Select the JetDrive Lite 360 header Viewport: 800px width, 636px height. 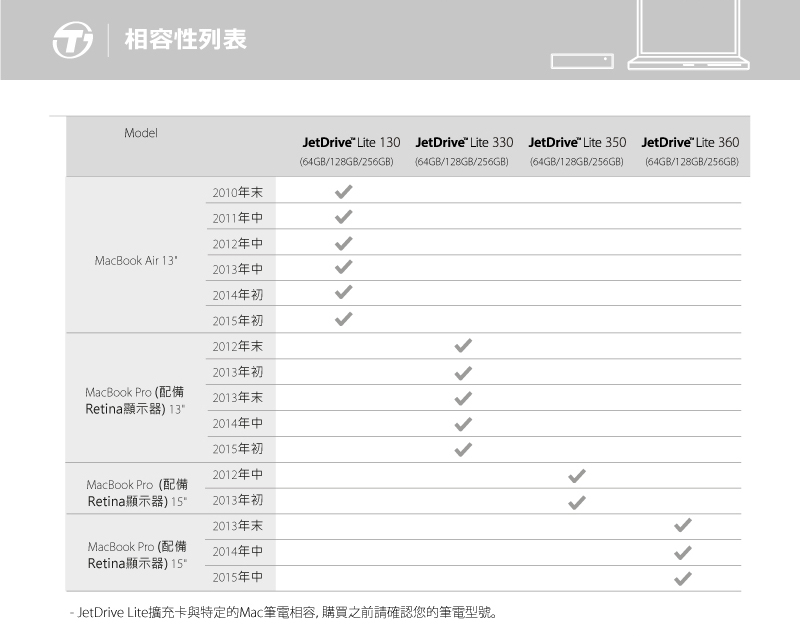[690, 142]
